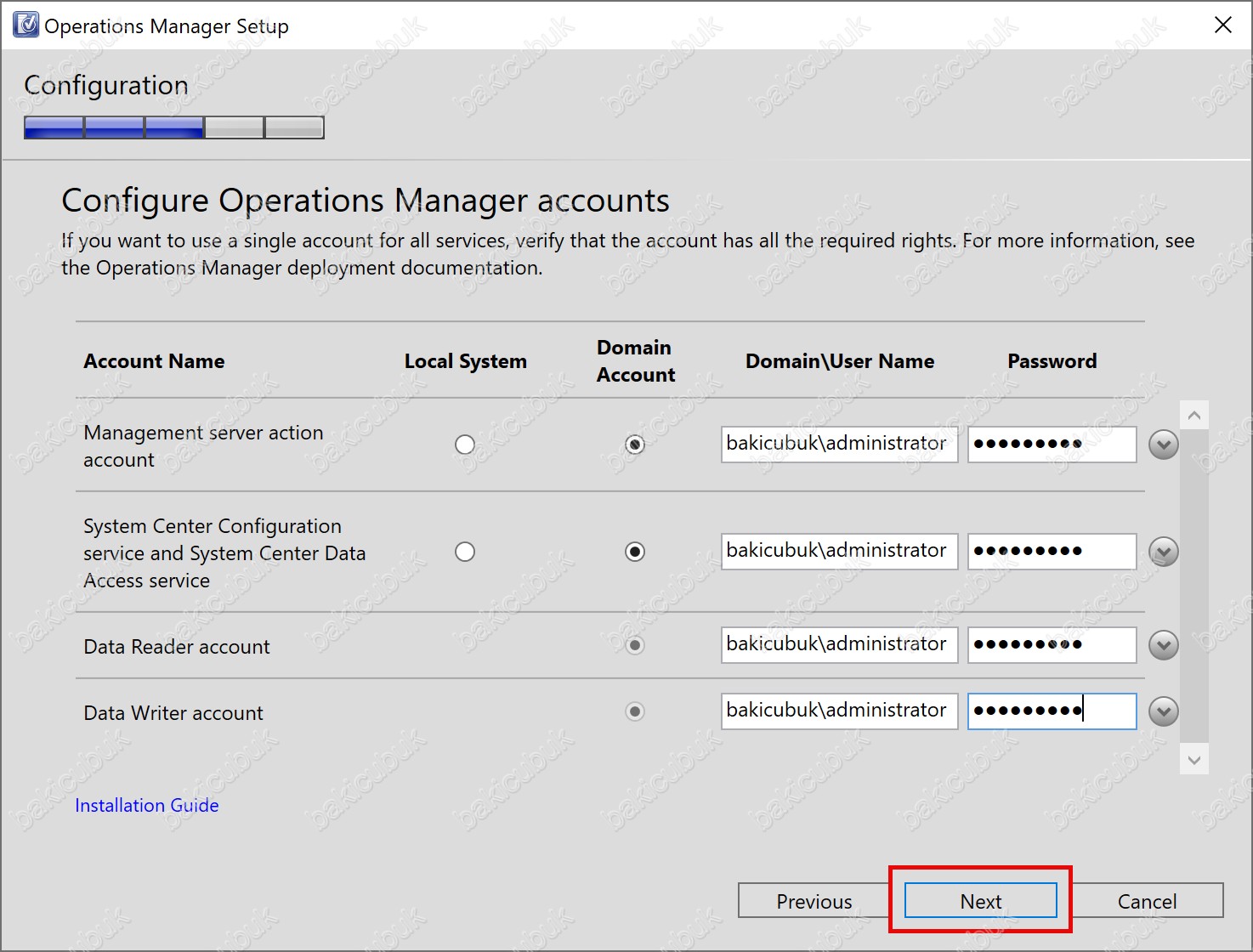Close the Operations Manager Setup window

click(1223, 25)
